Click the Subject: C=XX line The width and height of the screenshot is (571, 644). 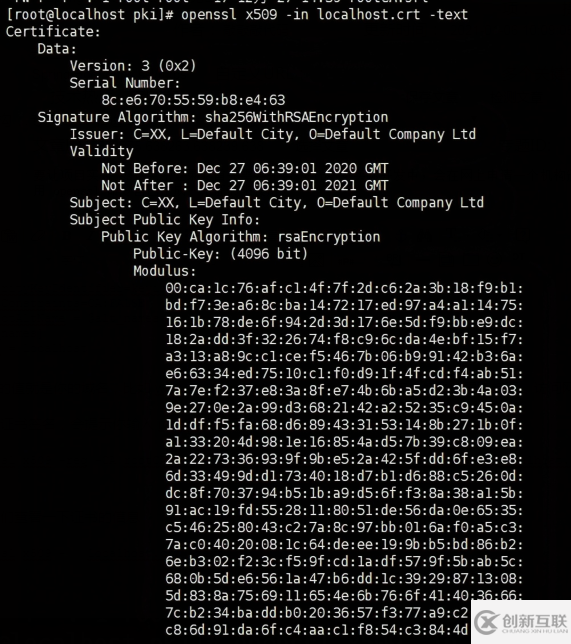pos(276,202)
